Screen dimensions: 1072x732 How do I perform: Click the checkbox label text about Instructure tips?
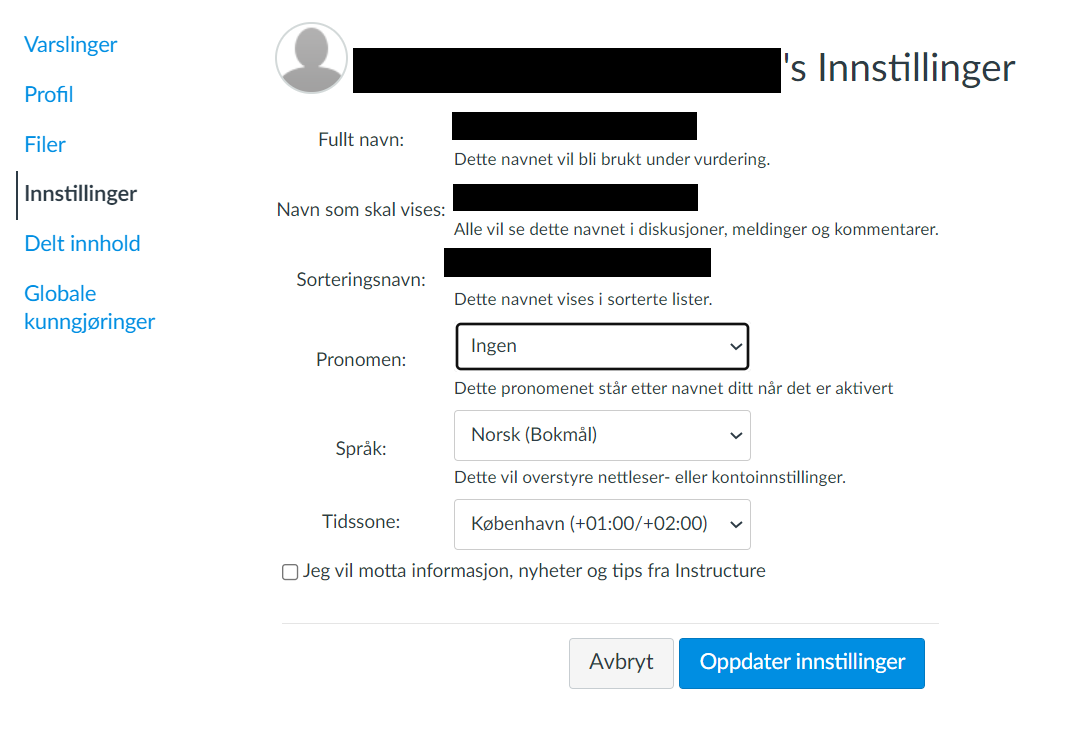[534, 571]
